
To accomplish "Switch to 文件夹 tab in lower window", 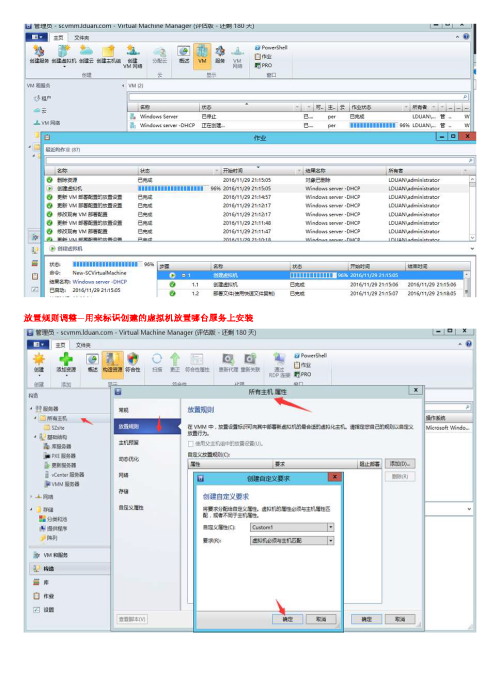I will pos(83,345).
